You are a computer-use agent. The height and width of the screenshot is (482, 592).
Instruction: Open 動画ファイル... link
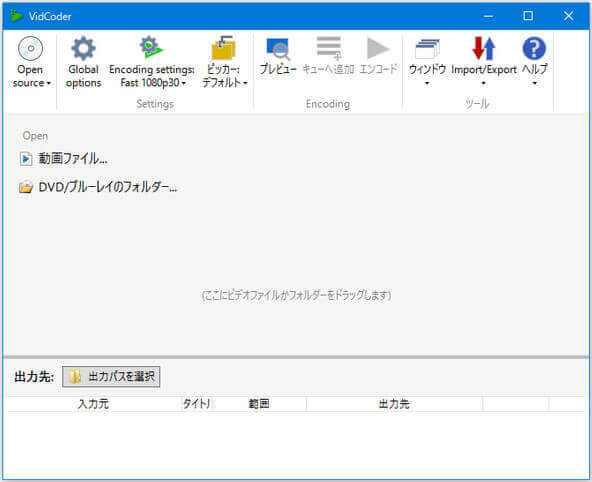[73, 159]
